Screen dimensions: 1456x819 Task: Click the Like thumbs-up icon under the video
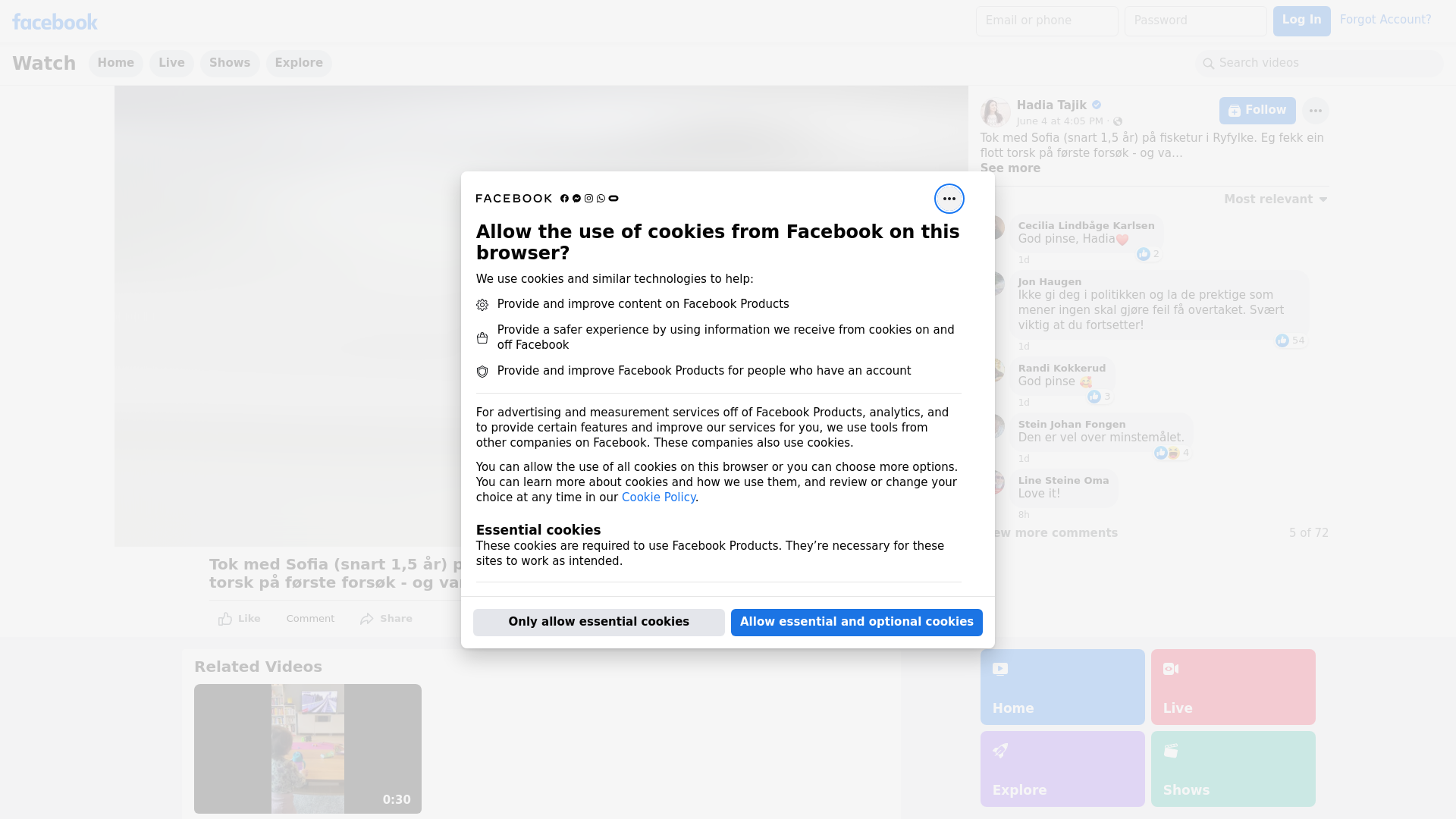[x=225, y=619]
